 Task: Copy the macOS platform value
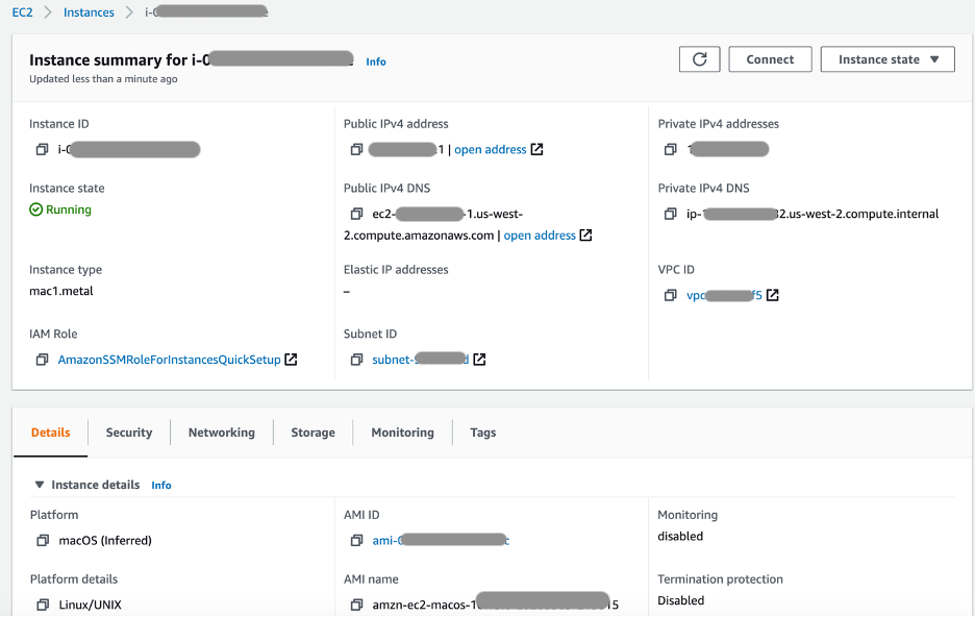pyautogui.click(x=42, y=540)
